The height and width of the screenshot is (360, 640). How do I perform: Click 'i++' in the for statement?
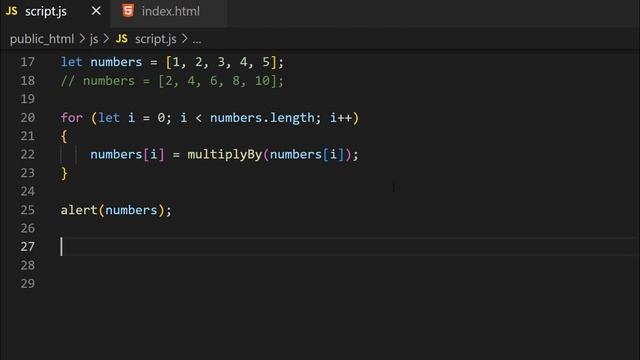click(341, 118)
